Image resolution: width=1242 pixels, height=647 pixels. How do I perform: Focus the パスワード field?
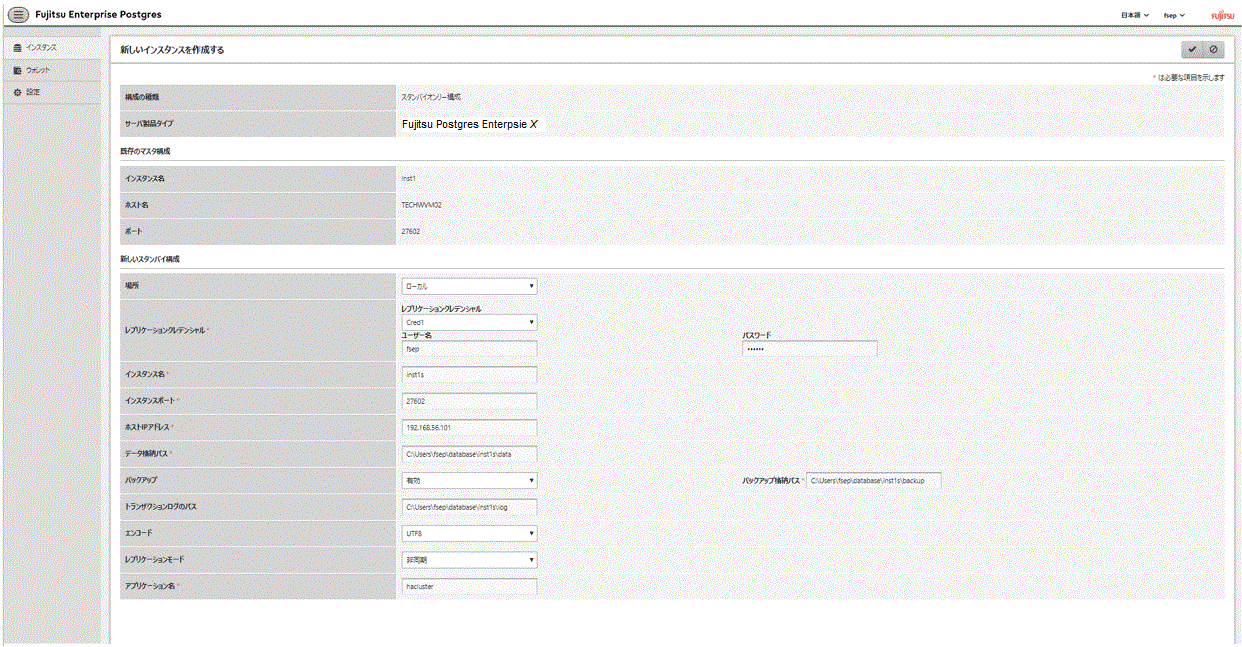point(810,349)
